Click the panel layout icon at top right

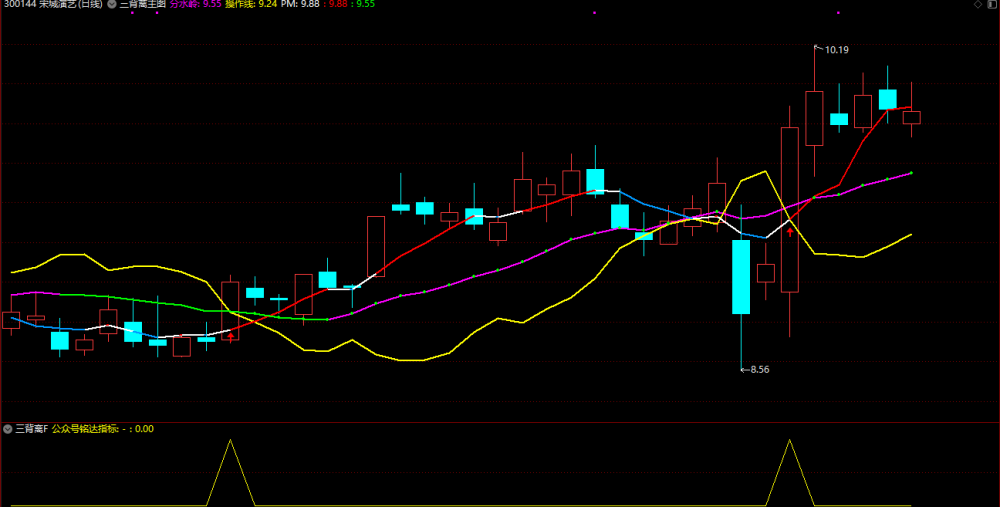coord(992,4)
